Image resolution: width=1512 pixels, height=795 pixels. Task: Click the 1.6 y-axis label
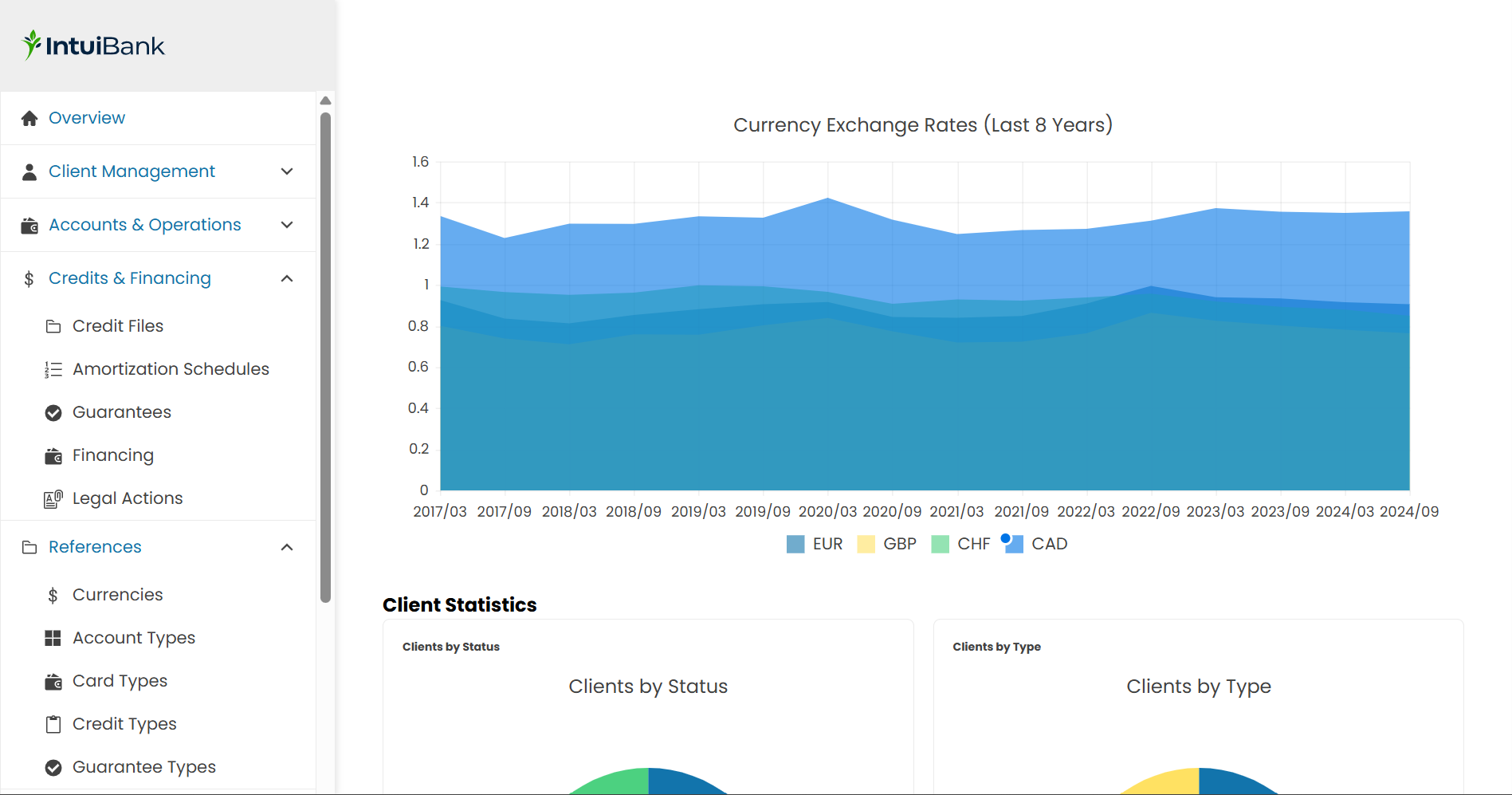420,162
